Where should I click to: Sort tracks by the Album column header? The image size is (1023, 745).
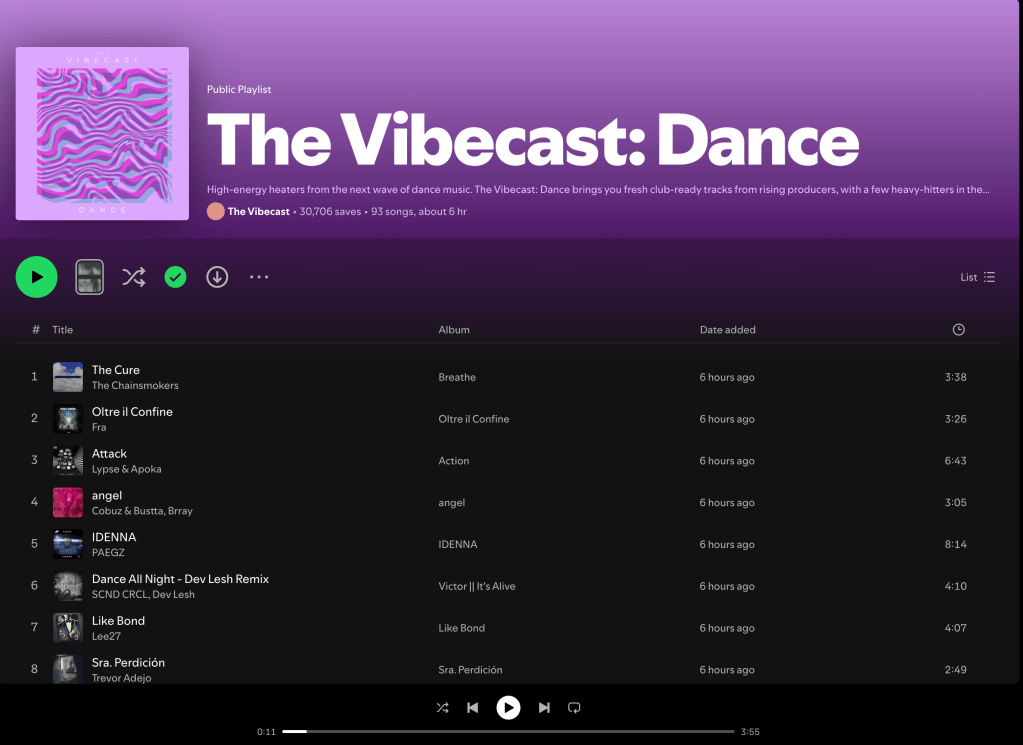point(453,329)
